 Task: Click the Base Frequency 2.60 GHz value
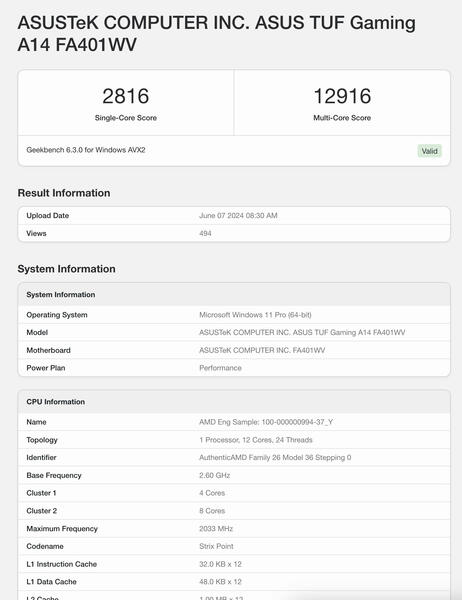[x=214, y=475]
